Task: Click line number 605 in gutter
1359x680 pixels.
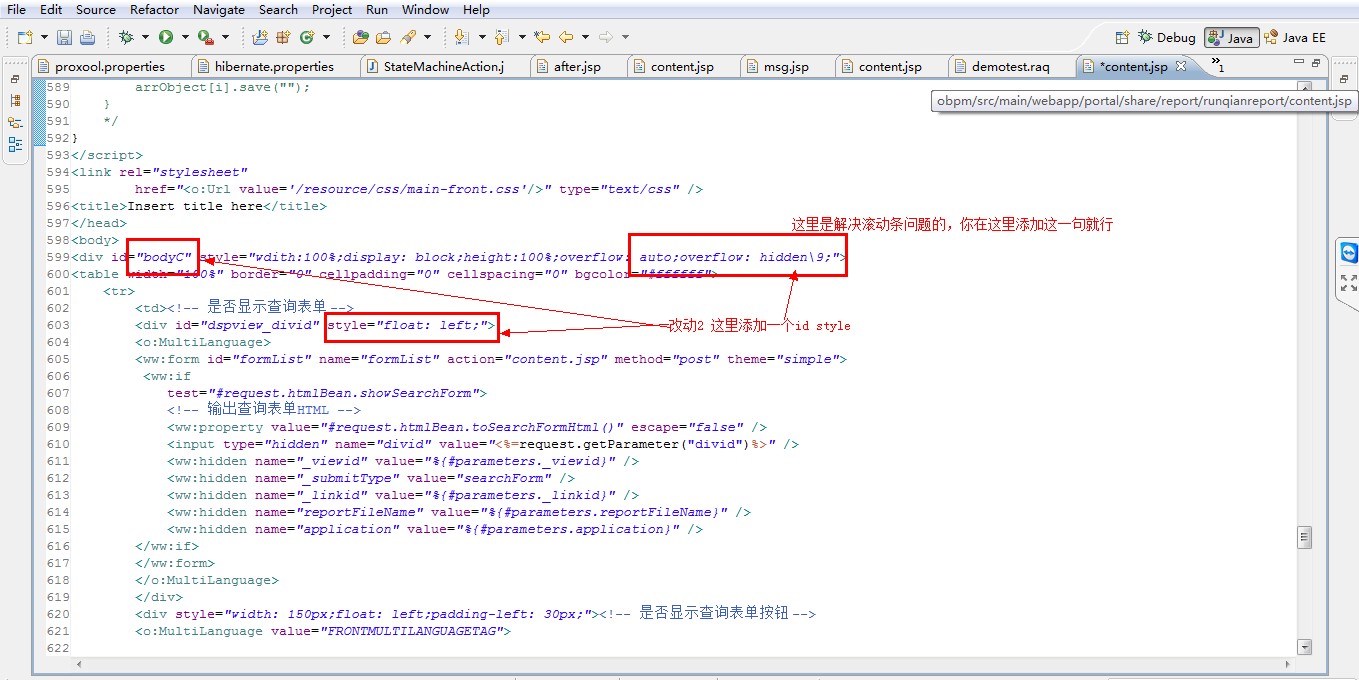Action: (58, 359)
